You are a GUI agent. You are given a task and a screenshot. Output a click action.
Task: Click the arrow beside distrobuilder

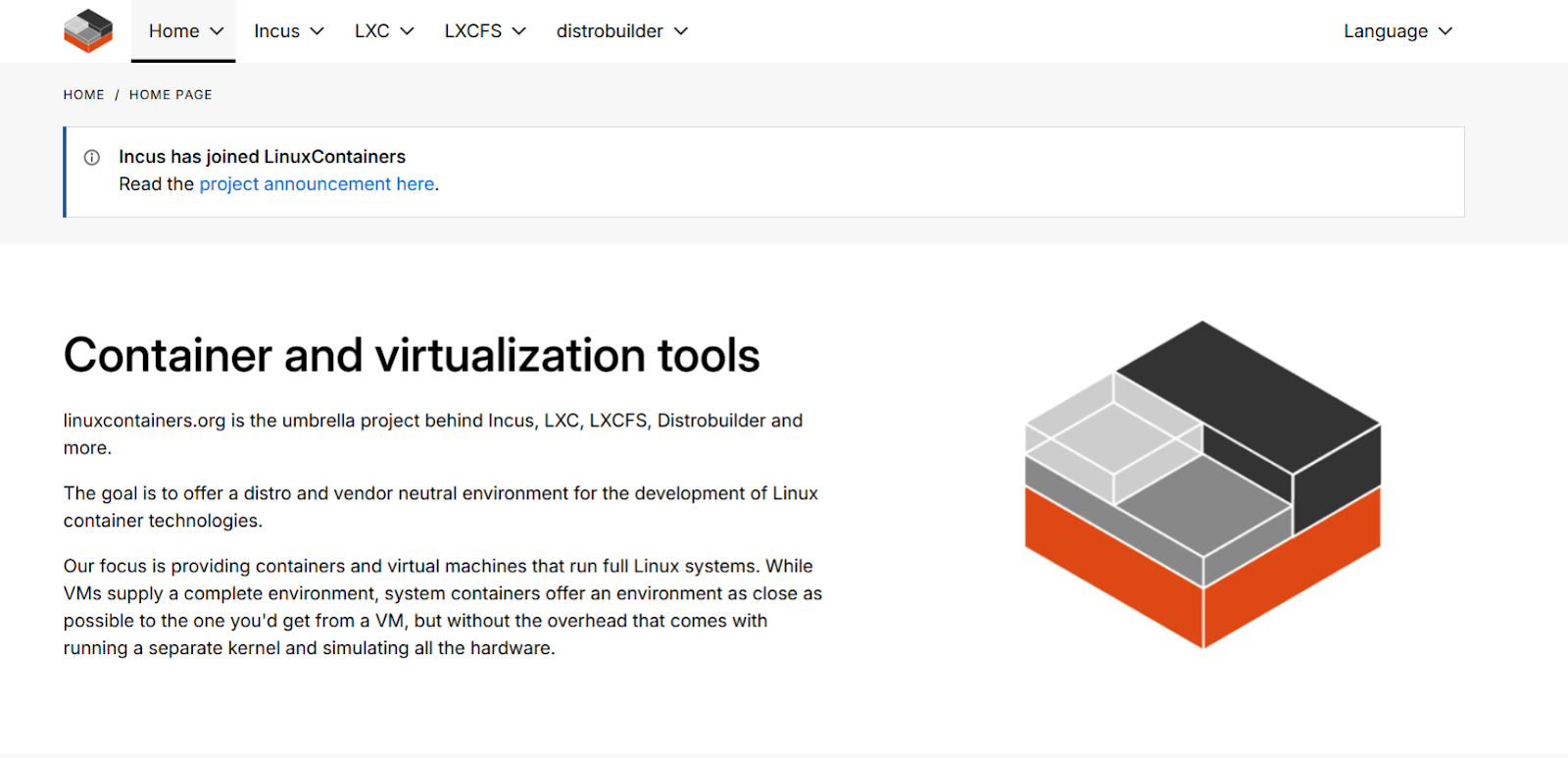(x=681, y=31)
